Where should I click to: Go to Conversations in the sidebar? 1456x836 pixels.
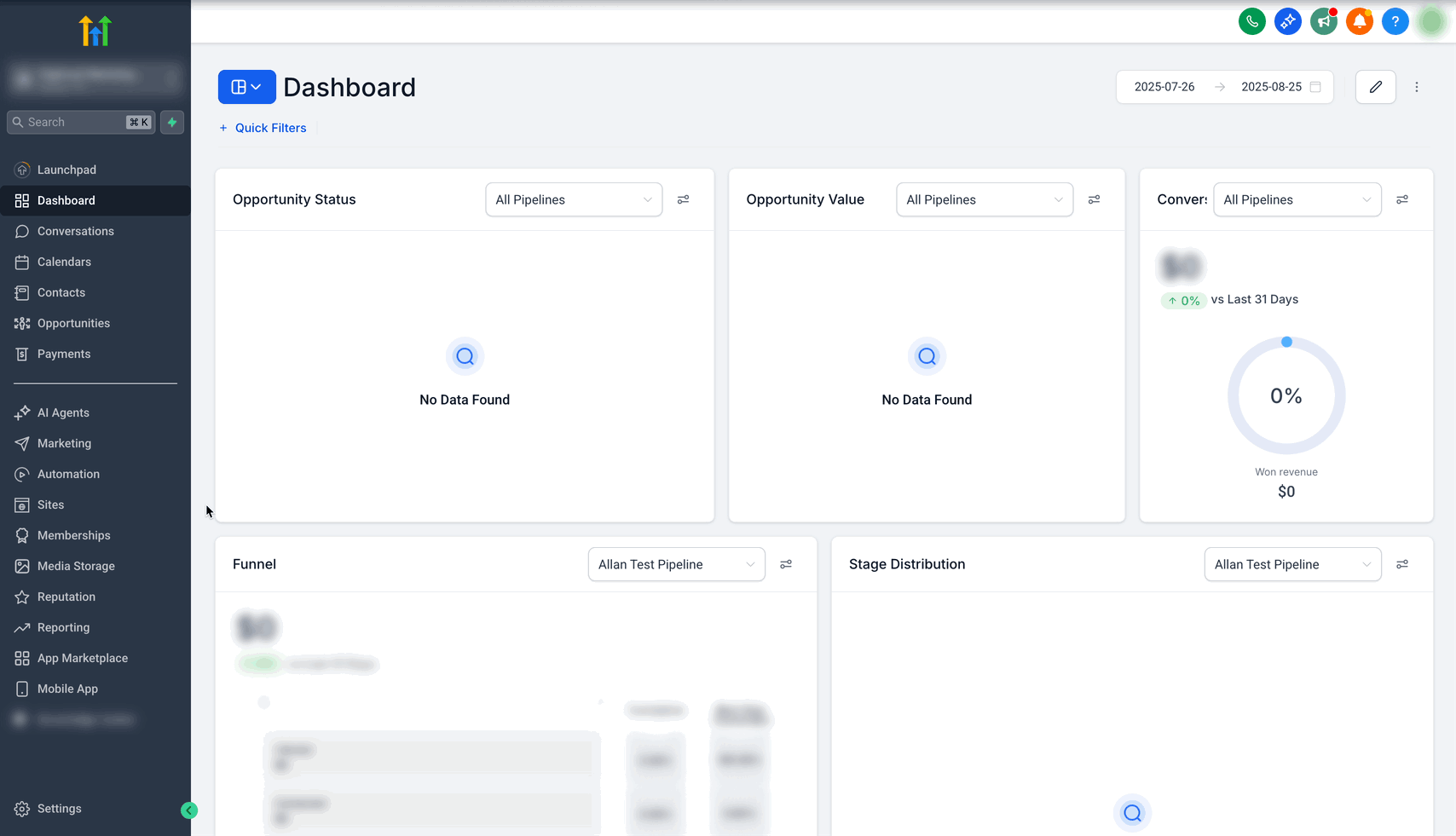[75, 231]
